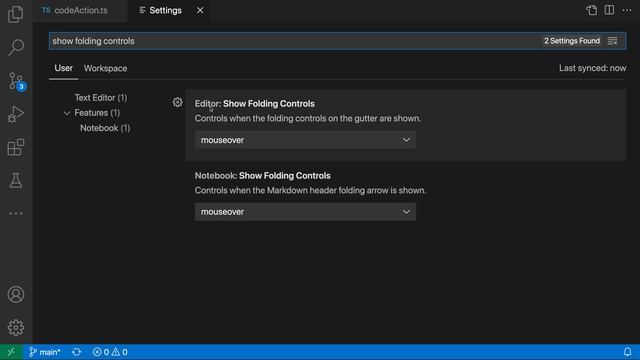640x360 pixels.
Task: Open the Run and Debug view
Action: click(x=16, y=114)
